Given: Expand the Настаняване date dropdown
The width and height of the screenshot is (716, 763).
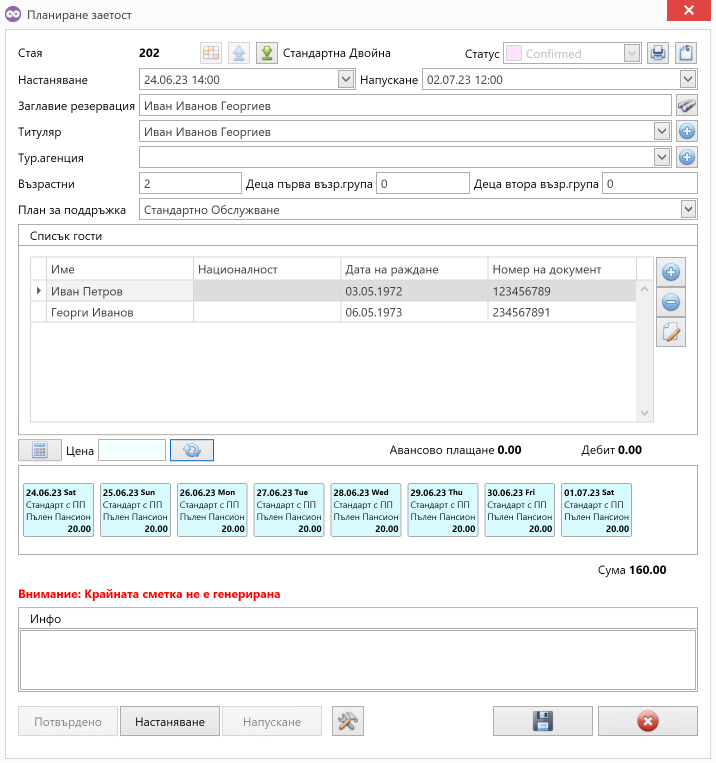Looking at the screenshot, I should 346,79.
